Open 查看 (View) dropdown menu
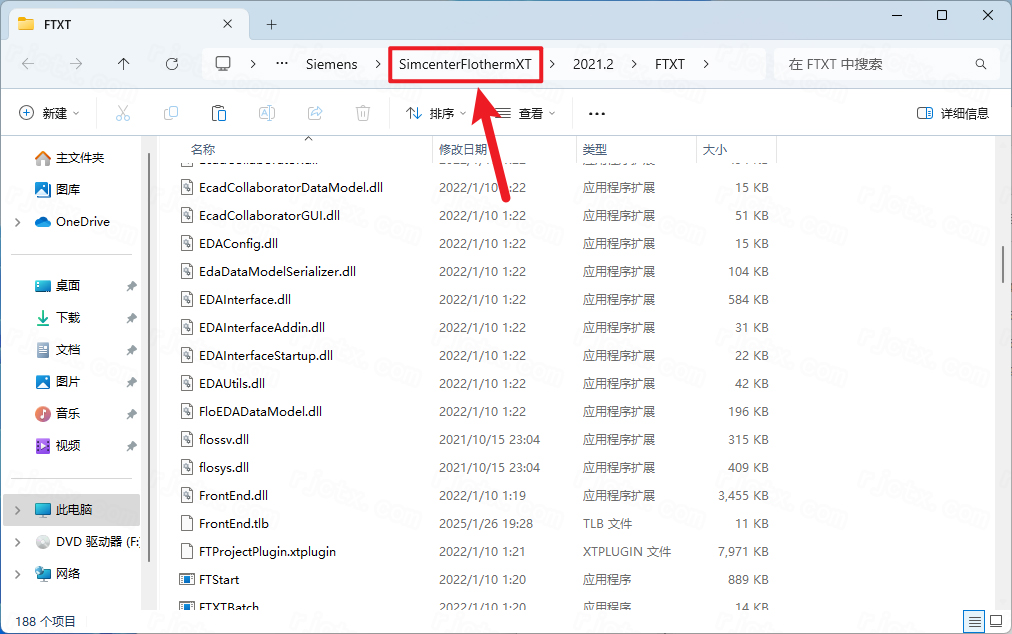This screenshot has width=1012, height=634. tap(526, 114)
